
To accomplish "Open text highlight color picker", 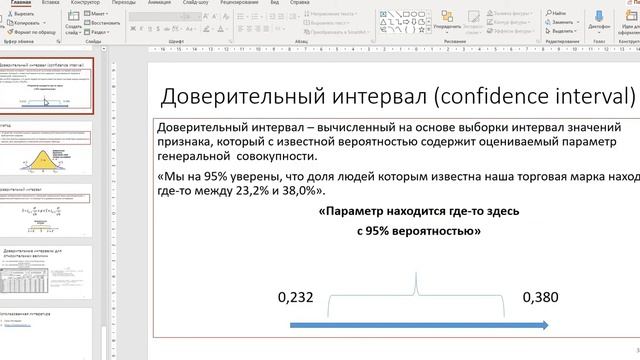I will 207,29.
